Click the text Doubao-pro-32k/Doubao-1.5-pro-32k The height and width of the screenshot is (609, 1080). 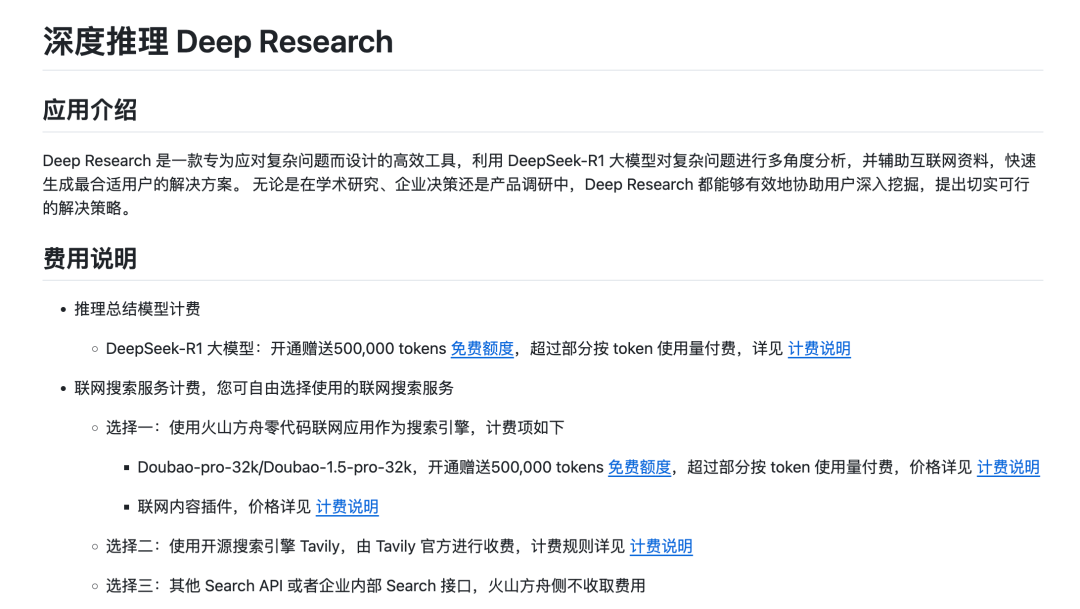[x=275, y=467]
